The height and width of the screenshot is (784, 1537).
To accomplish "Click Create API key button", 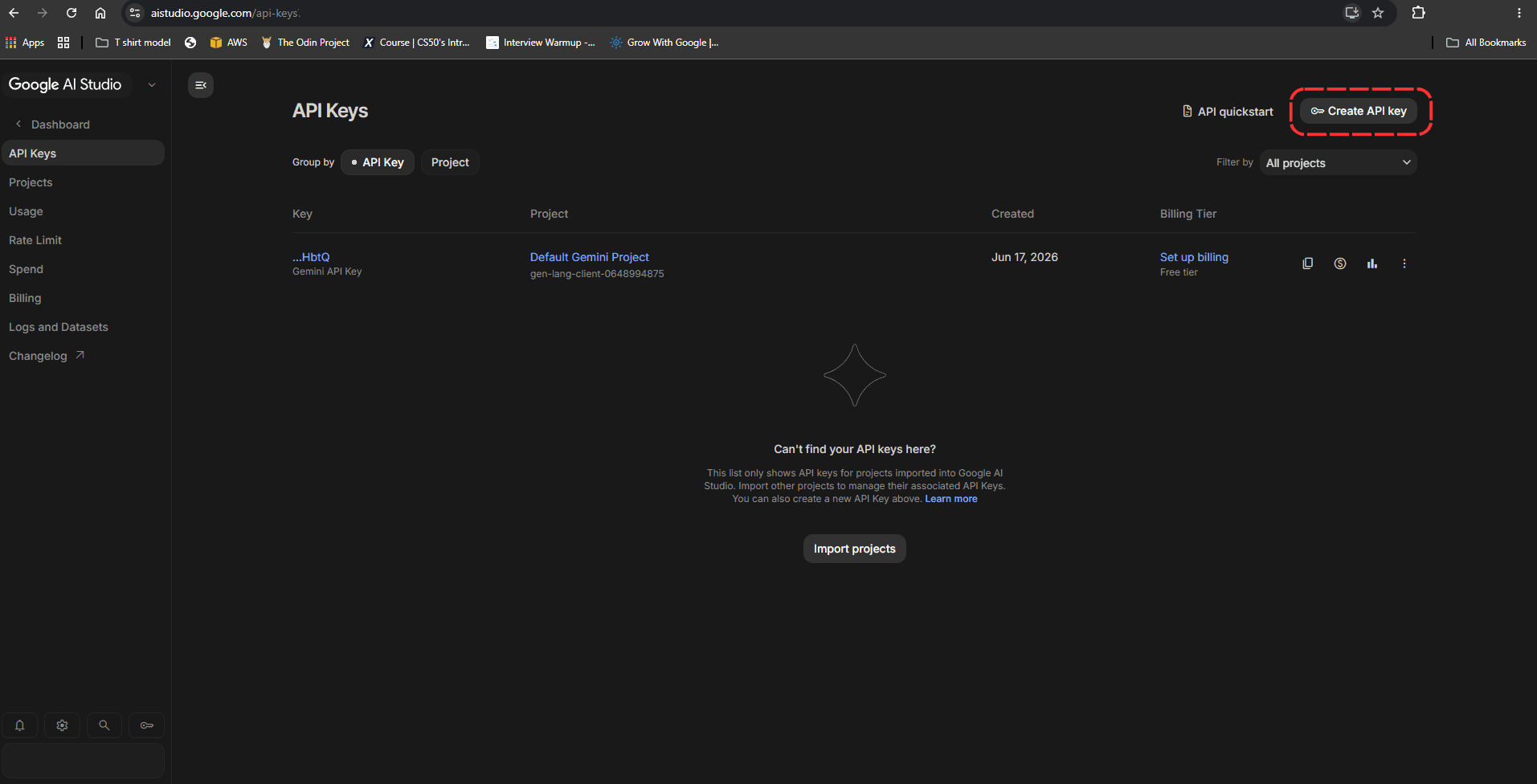I will pos(1359,111).
